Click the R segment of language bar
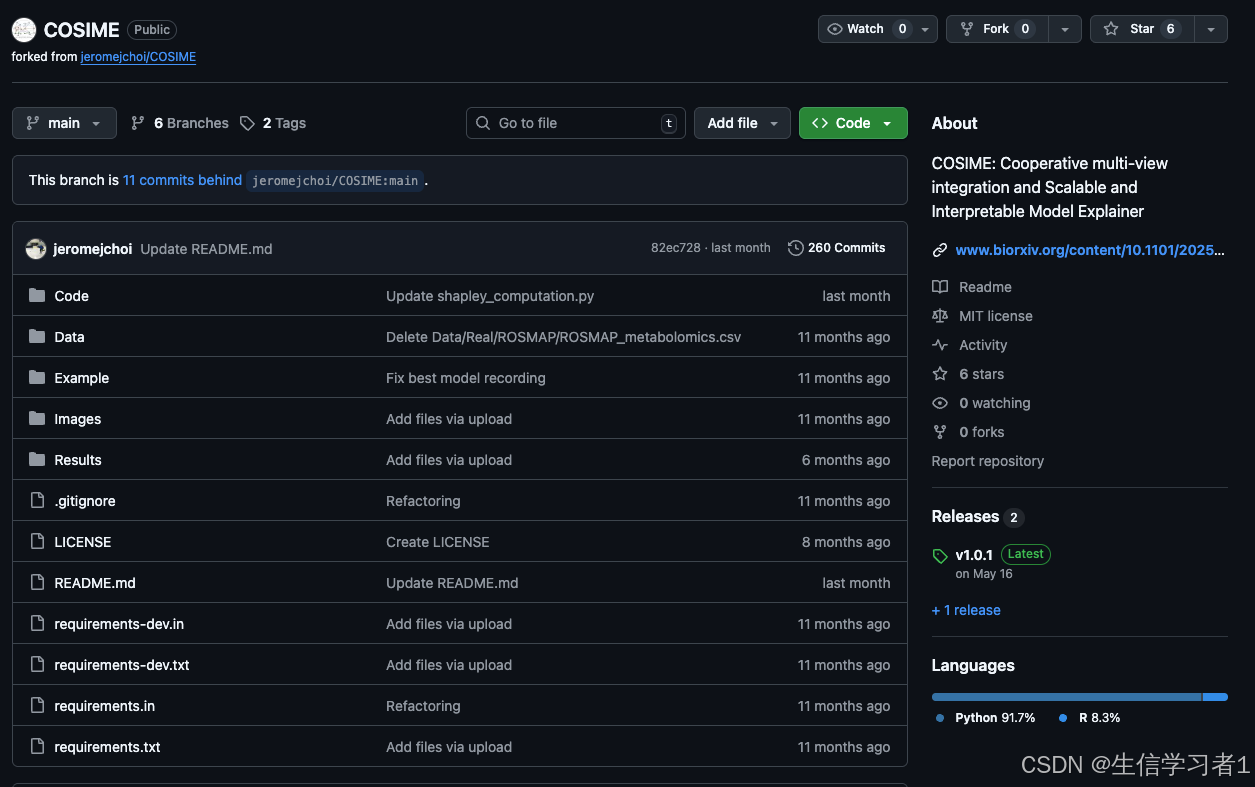The width and height of the screenshot is (1255, 787). point(1215,697)
